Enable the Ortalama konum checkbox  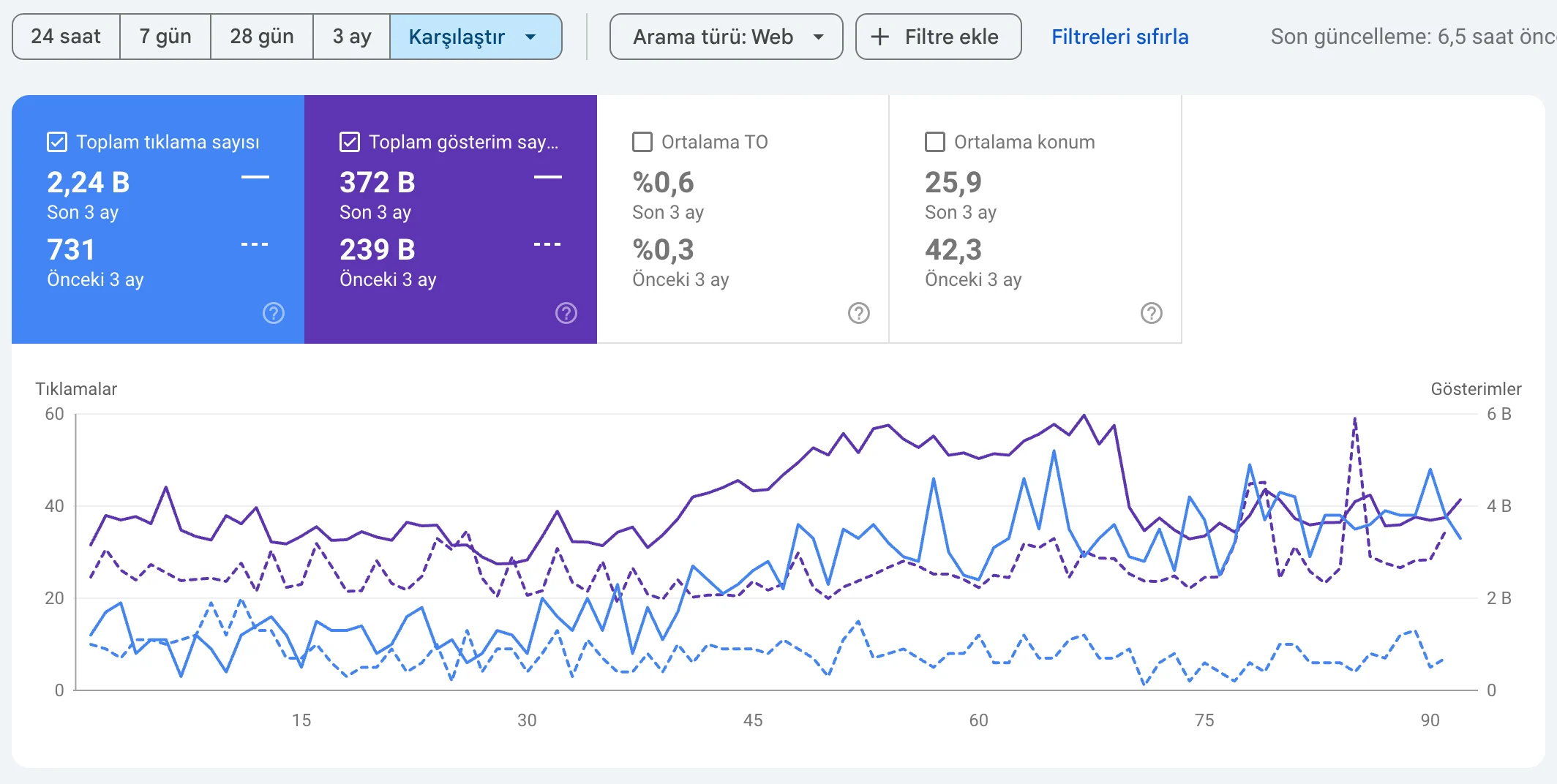point(935,142)
